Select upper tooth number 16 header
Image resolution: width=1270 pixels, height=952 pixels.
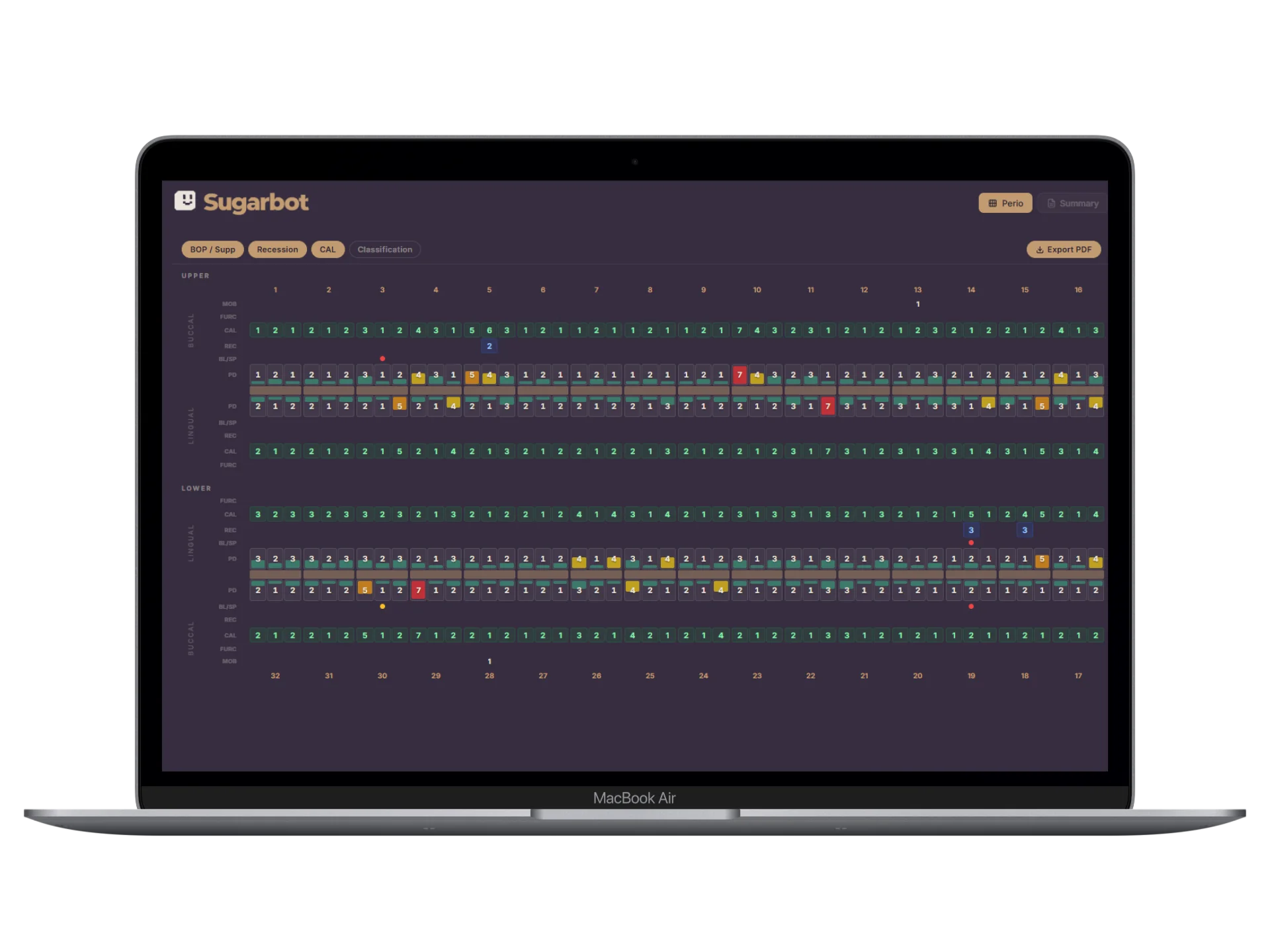pyautogui.click(x=1078, y=290)
